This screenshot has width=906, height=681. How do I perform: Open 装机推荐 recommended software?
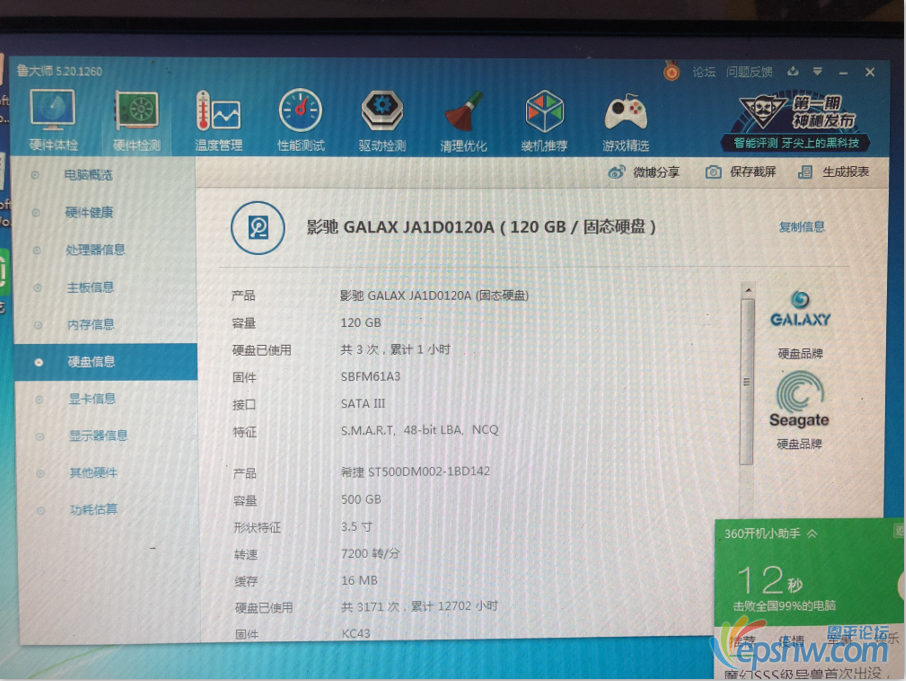(x=544, y=120)
